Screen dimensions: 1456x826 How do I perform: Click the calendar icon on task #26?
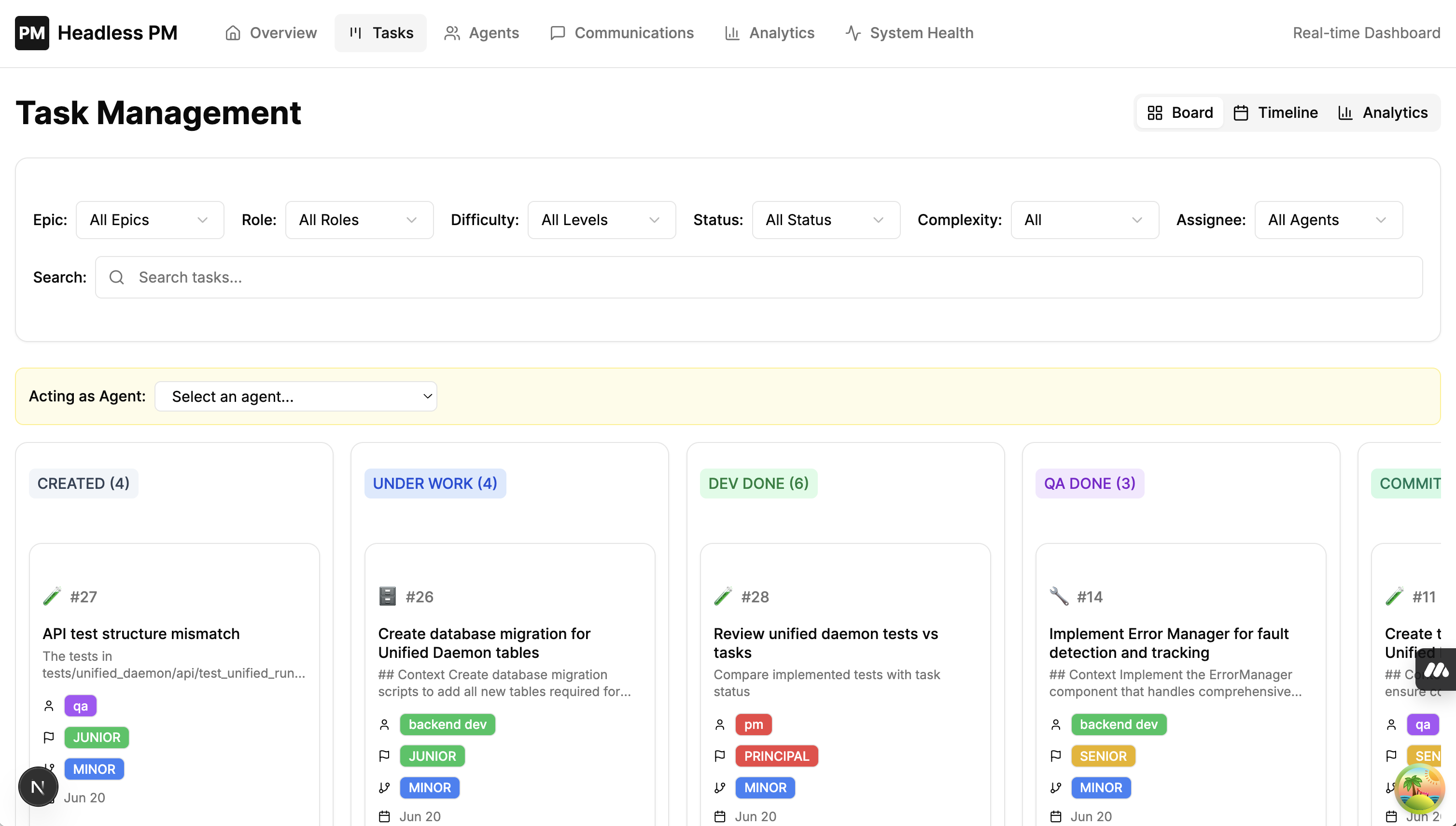tap(384, 816)
